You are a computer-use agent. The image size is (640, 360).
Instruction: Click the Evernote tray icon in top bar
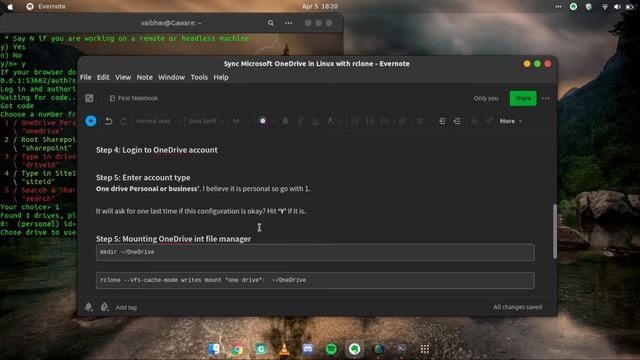(x=573, y=7)
